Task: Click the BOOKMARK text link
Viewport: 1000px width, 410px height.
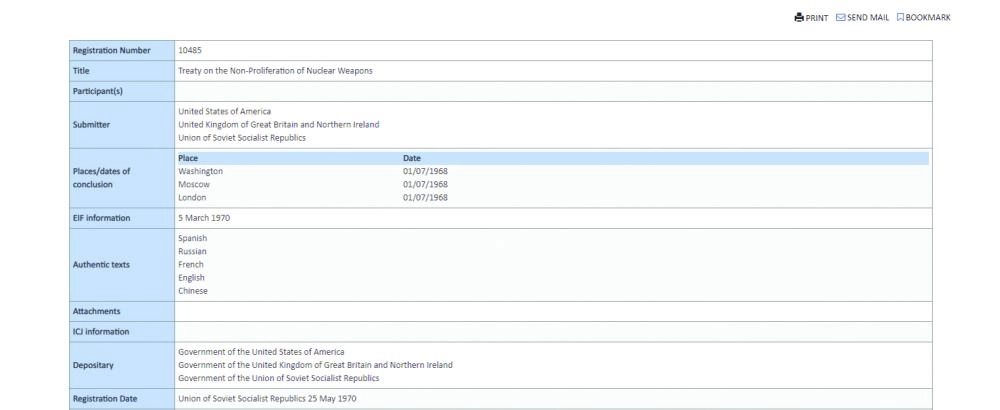Action: (x=927, y=17)
